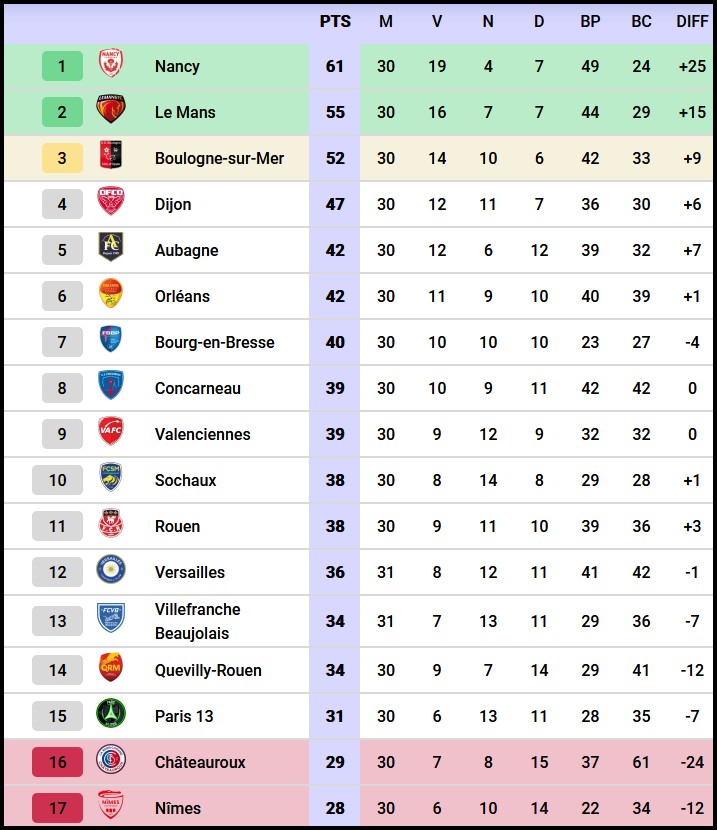Open the Villefranche Beaujolais team link
The image size is (717, 830).
198,621
